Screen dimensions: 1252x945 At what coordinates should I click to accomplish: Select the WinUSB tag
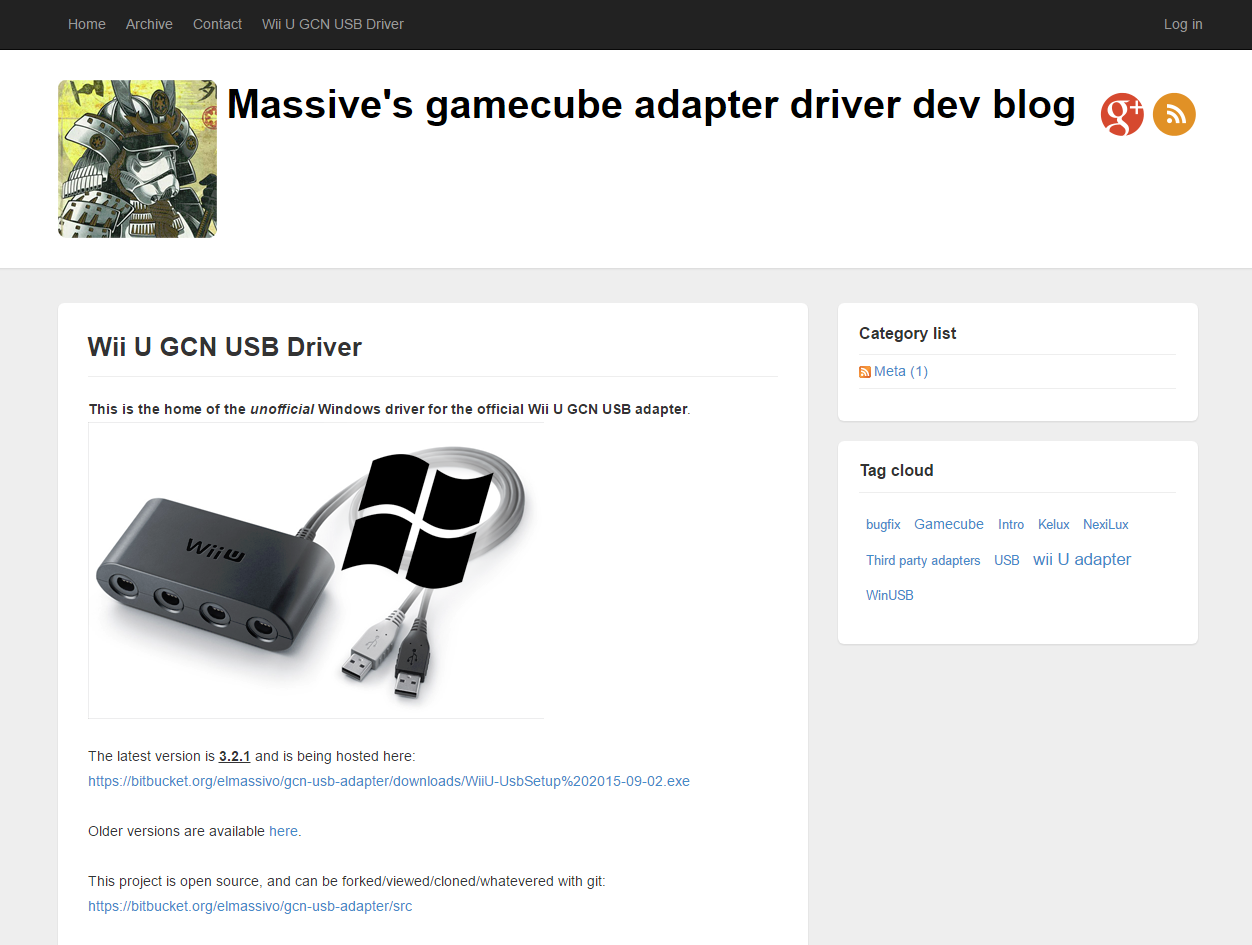tap(890, 595)
